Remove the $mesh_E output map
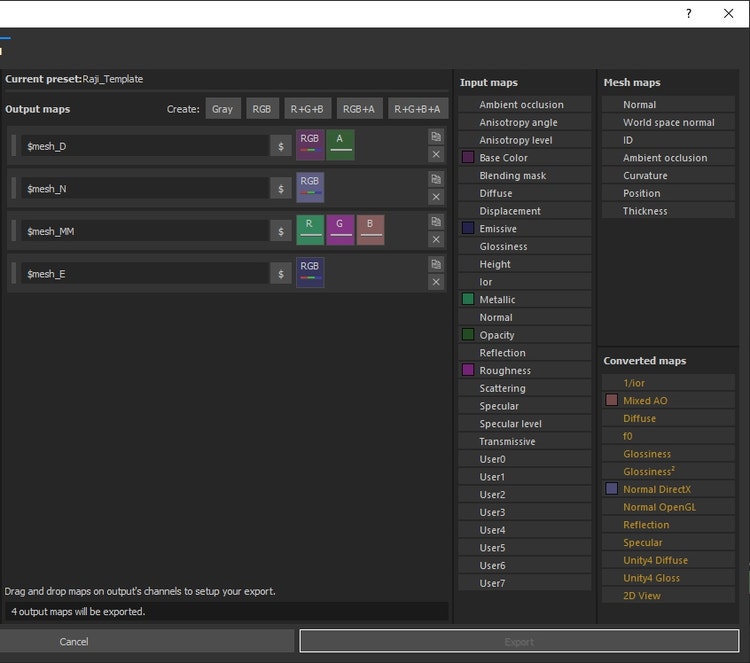The width and height of the screenshot is (750, 663). [x=435, y=282]
